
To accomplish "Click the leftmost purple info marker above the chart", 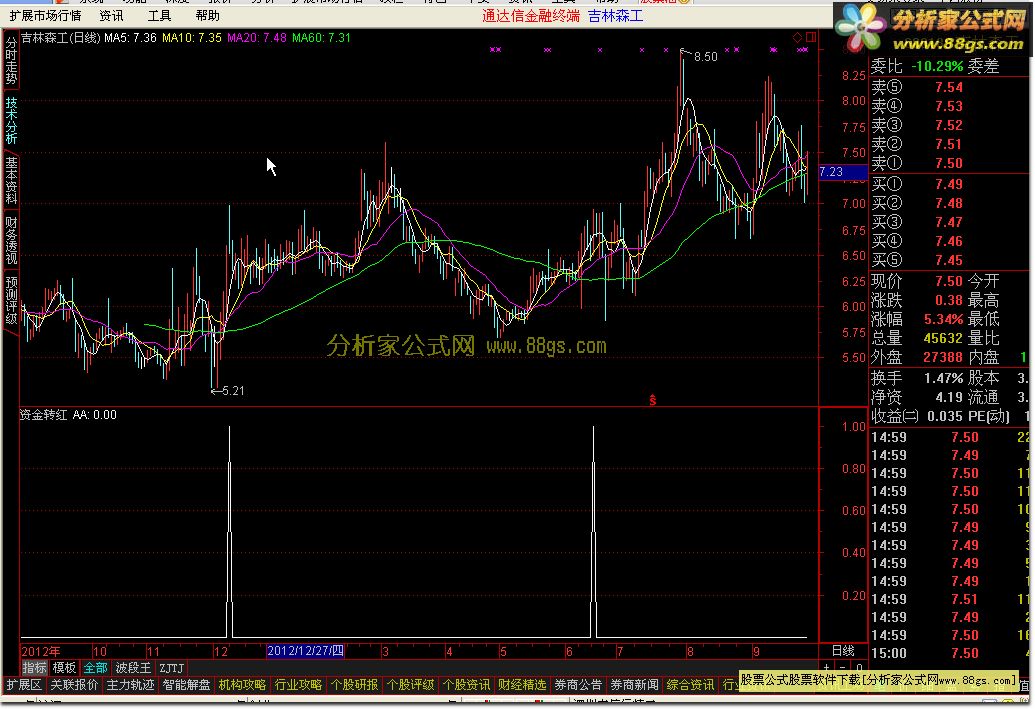I will (x=492, y=50).
